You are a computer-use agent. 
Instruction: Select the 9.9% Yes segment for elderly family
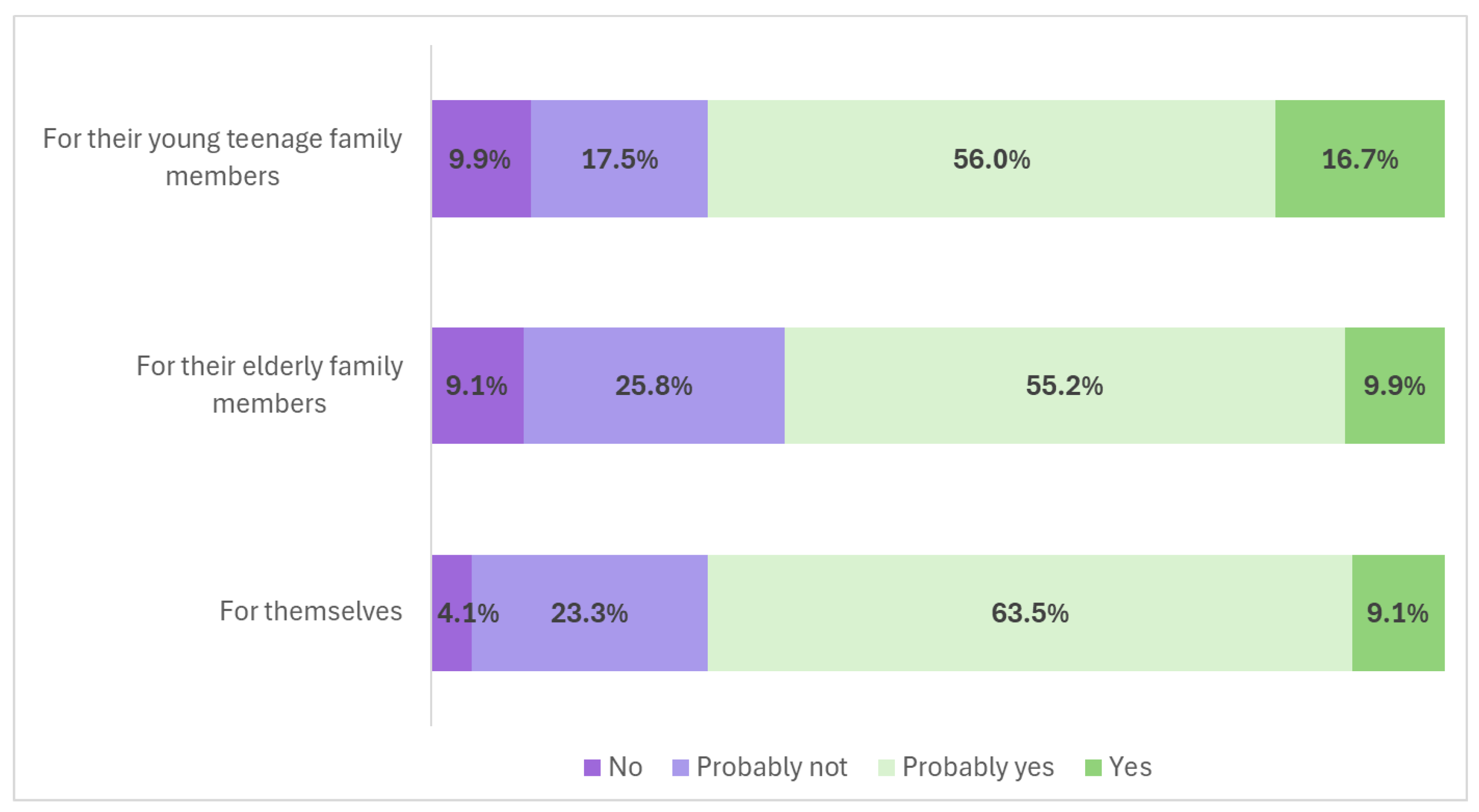[x=1394, y=386]
